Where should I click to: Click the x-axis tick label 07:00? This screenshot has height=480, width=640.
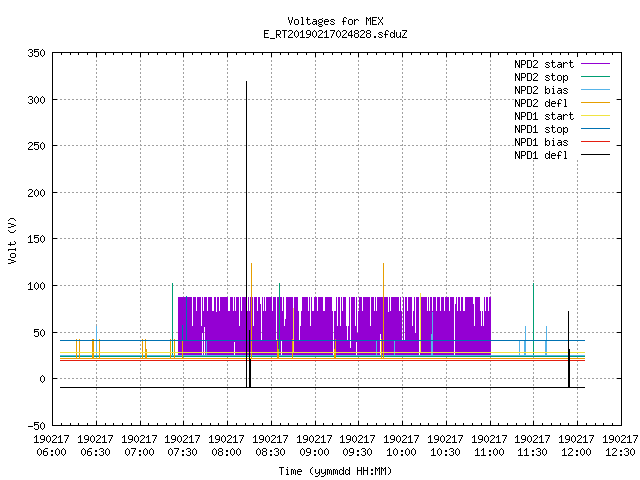point(139,452)
